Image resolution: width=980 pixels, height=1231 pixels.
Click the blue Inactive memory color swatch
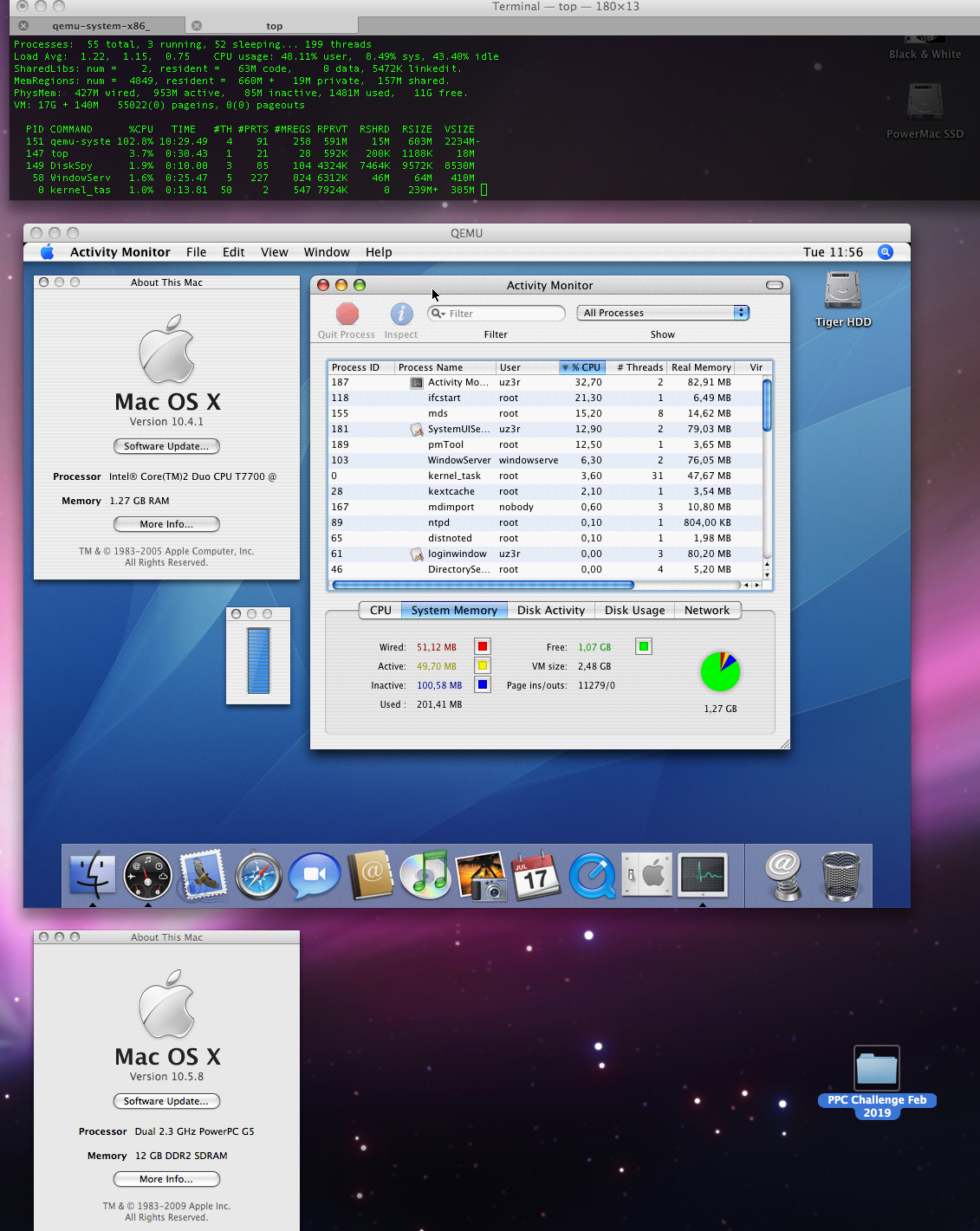[x=483, y=685]
